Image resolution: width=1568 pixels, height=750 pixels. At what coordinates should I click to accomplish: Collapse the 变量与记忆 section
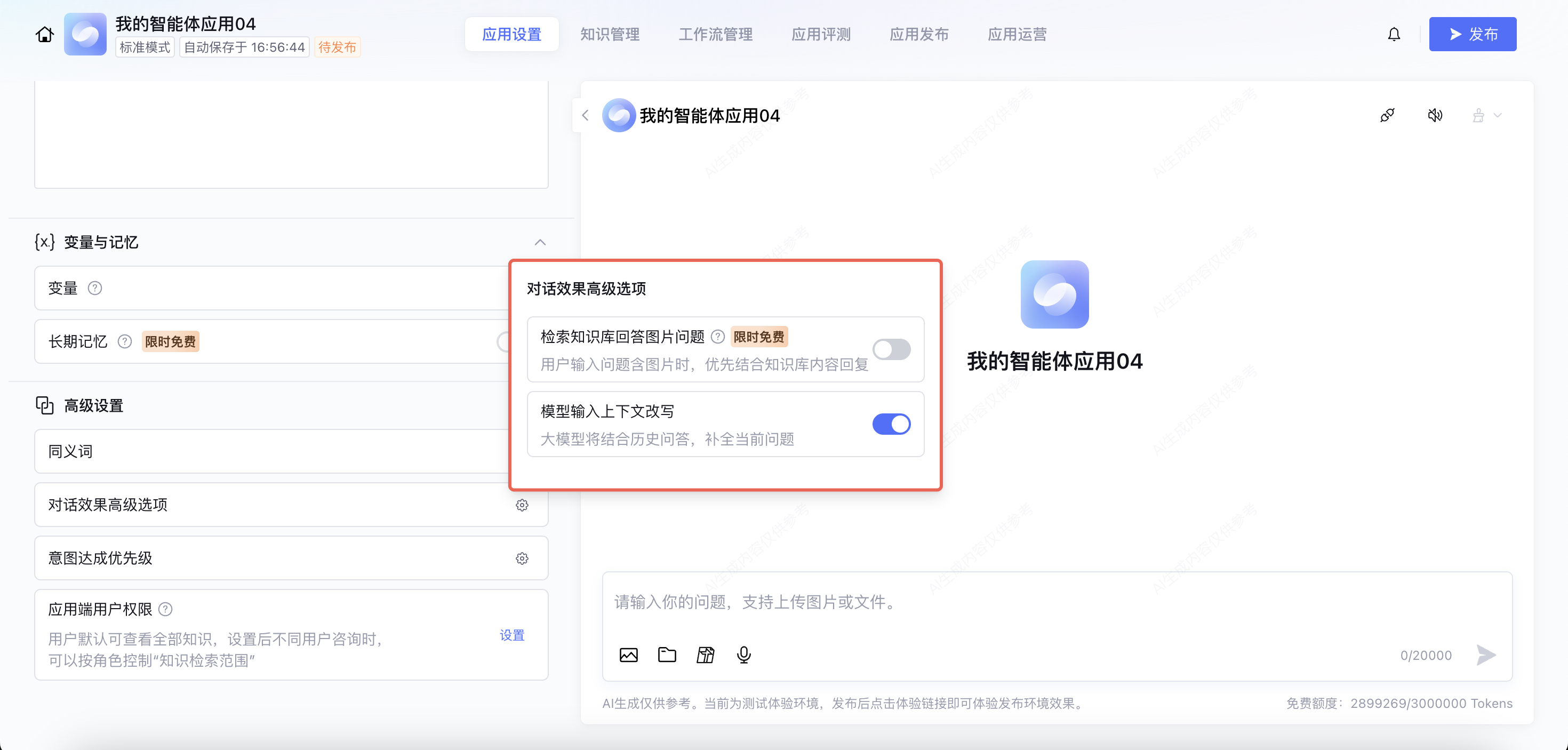click(540, 242)
